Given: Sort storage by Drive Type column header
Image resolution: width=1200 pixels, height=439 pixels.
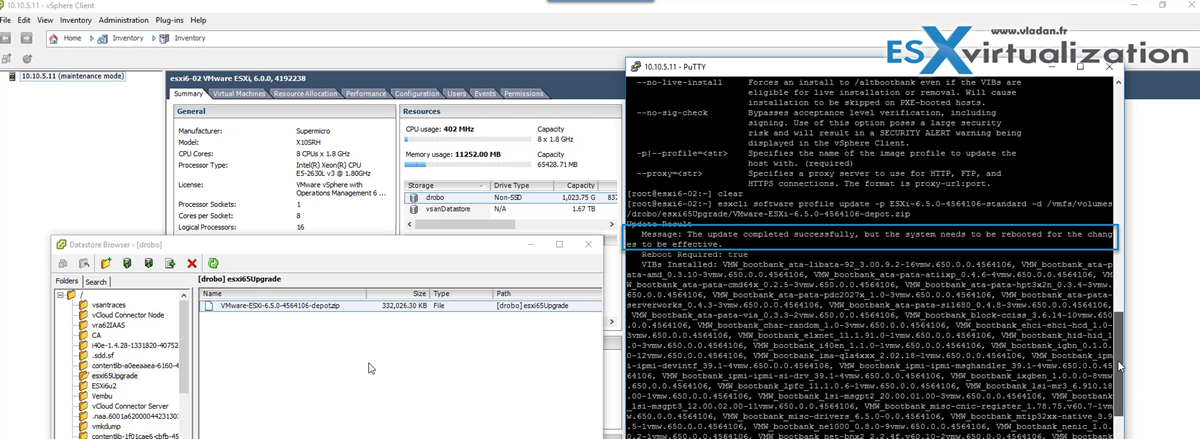Looking at the screenshot, I should (x=524, y=185).
